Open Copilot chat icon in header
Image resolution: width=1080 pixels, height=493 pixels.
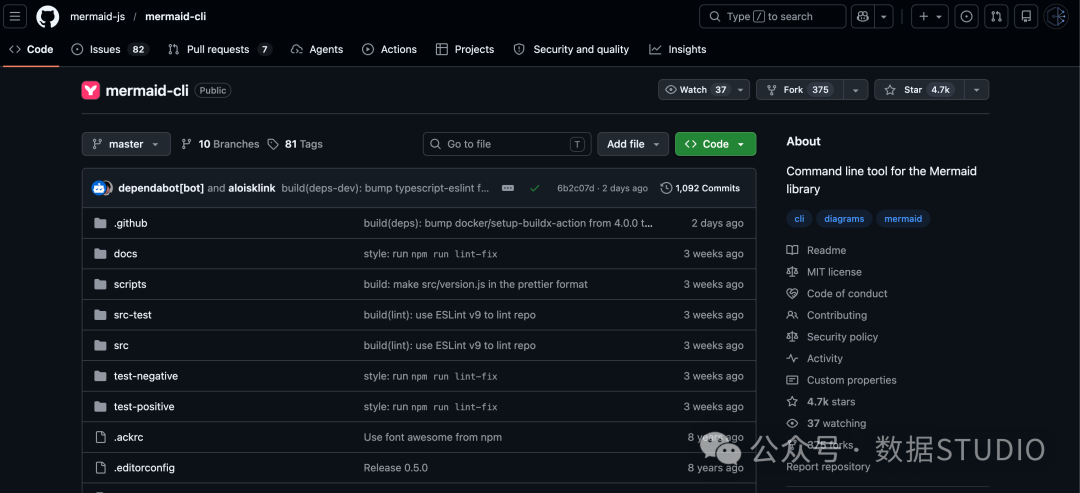(862, 17)
